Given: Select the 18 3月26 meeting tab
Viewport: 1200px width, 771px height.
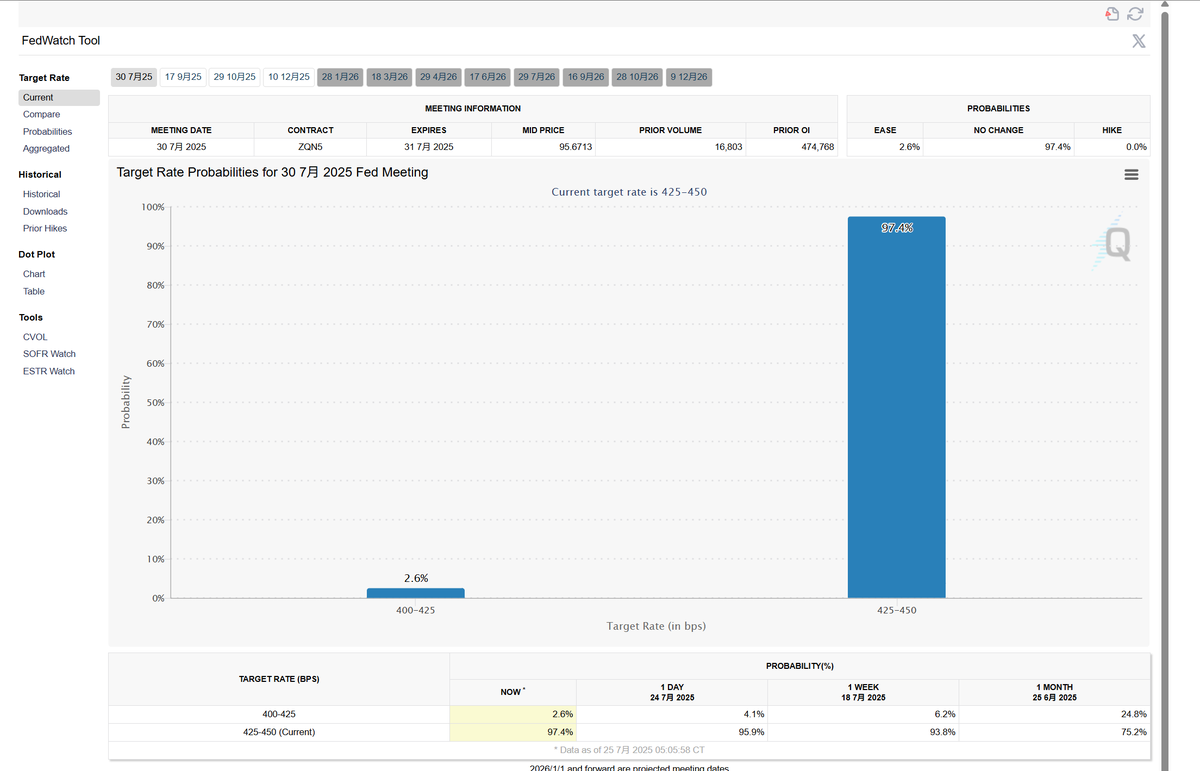Looking at the screenshot, I should coord(390,77).
